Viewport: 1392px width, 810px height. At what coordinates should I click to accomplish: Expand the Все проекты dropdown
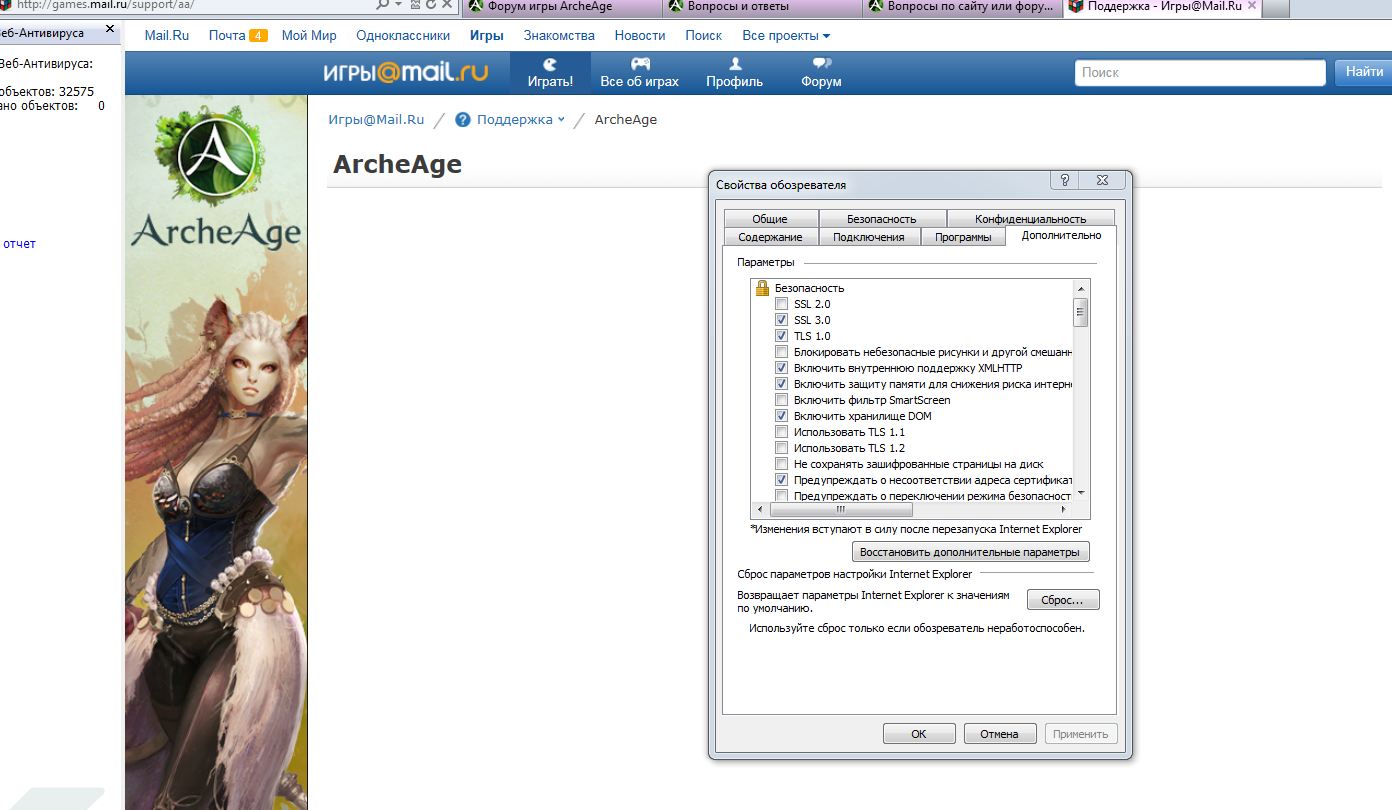click(786, 36)
